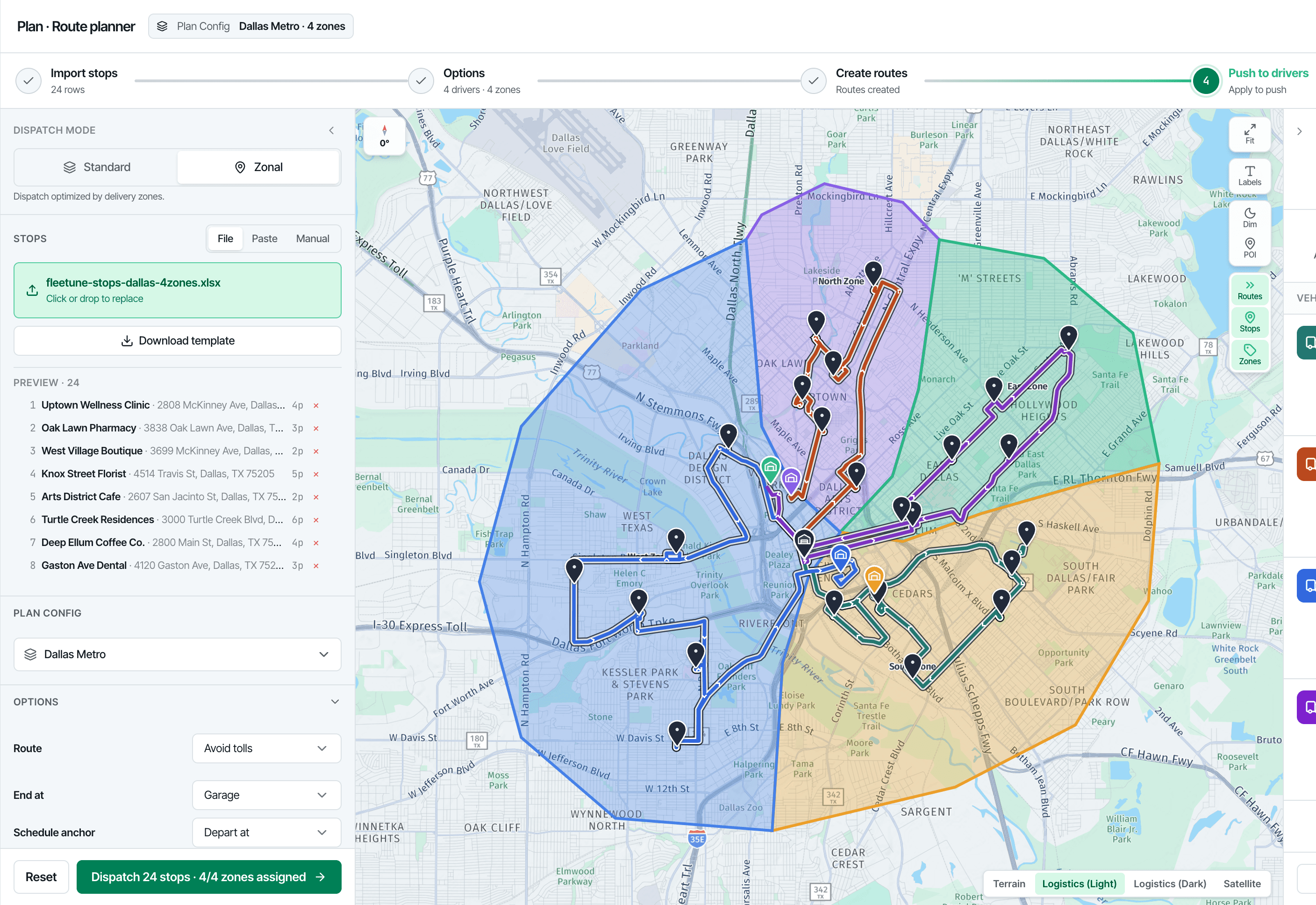This screenshot has height=905, width=1316.
Task: Remove Turtle Creek Residences stop
Action: click(x=316, y=520)
